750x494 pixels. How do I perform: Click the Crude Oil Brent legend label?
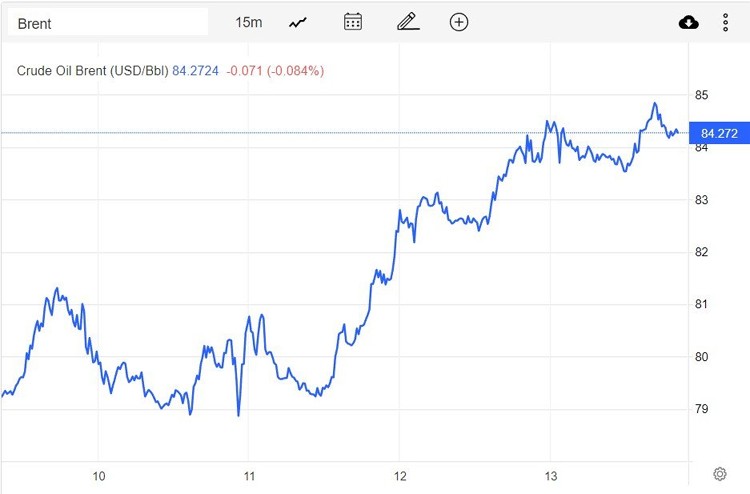92,71
